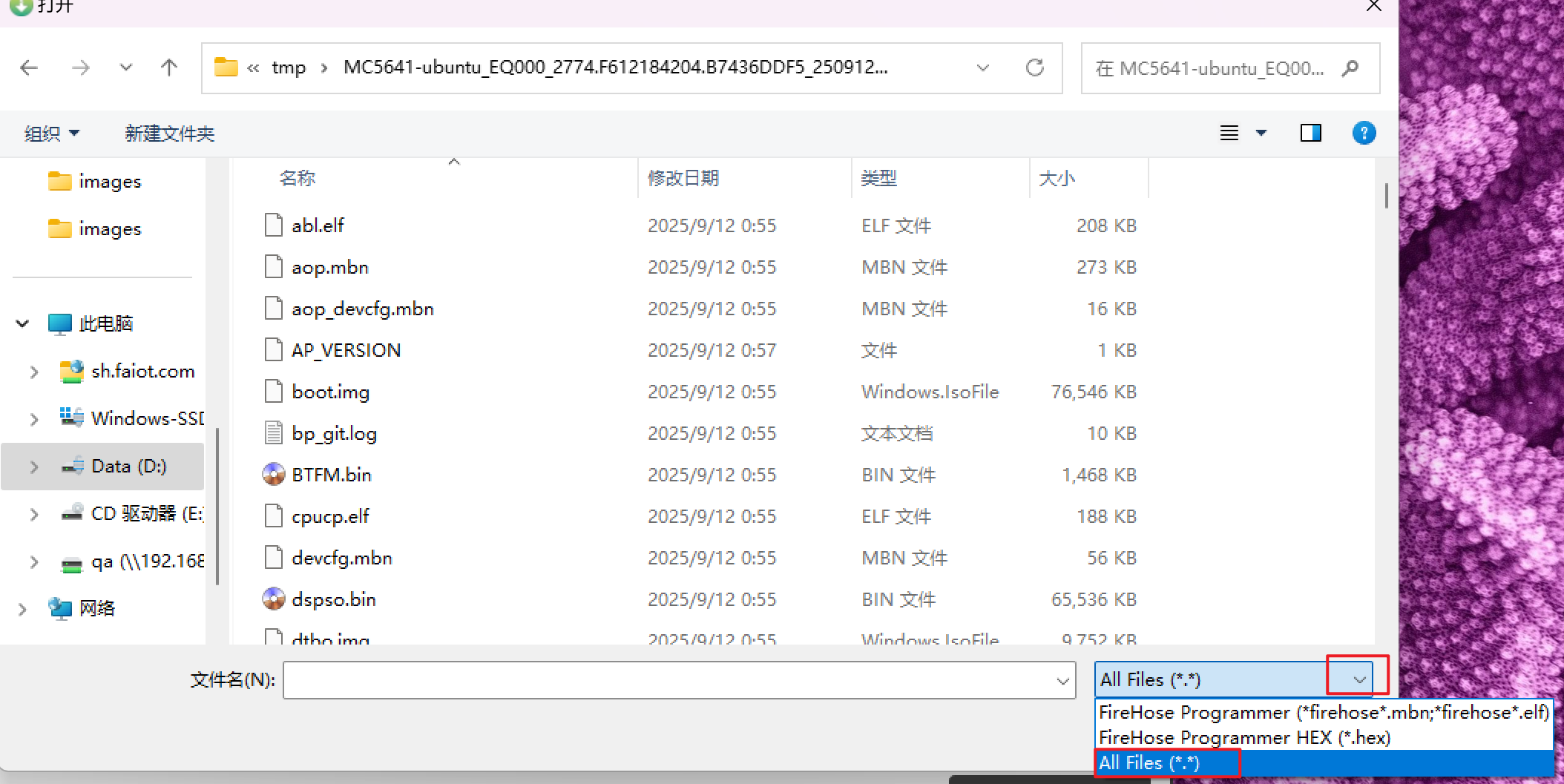Select sh.faiot.com network location
Image resolution: width=1564 pixels, height=784 pixels.
[128, 372]
